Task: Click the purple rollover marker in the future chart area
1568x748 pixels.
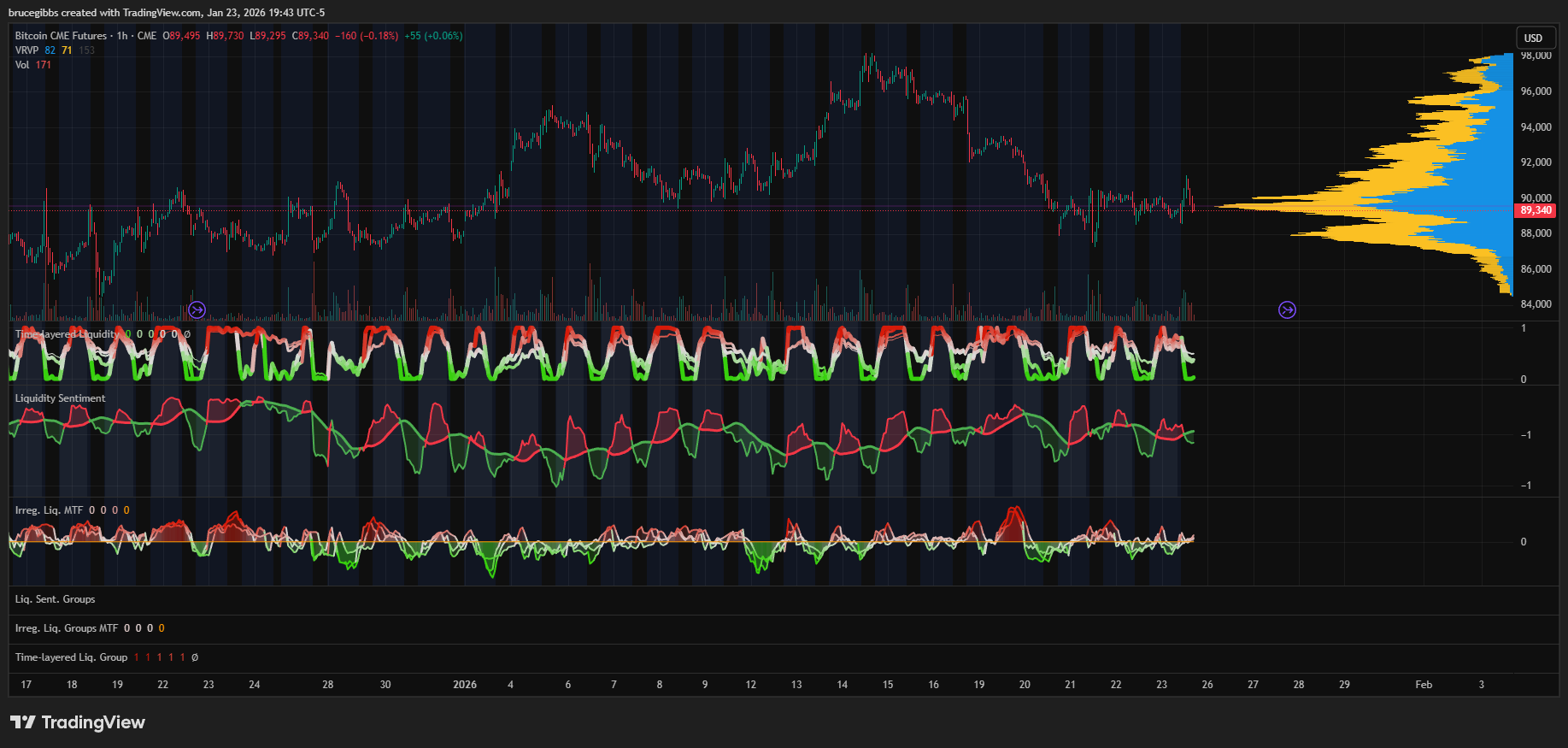Action: coord(1287,309)
